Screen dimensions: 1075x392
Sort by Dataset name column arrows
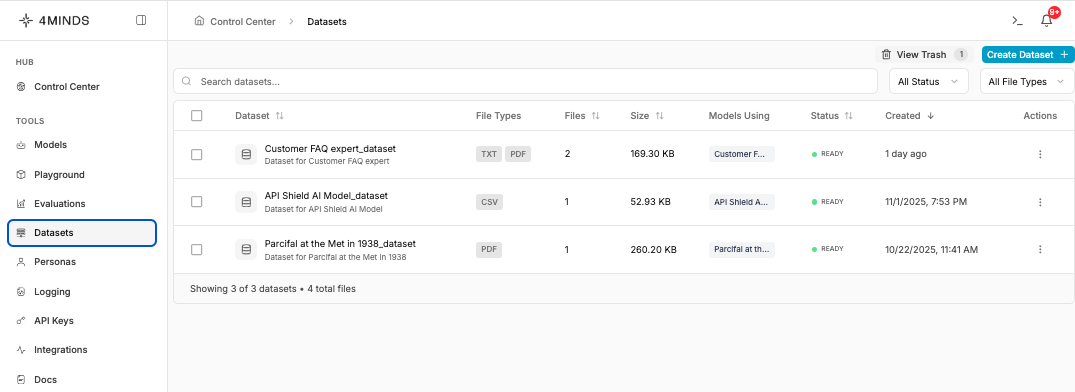click(x=280, y=116)
